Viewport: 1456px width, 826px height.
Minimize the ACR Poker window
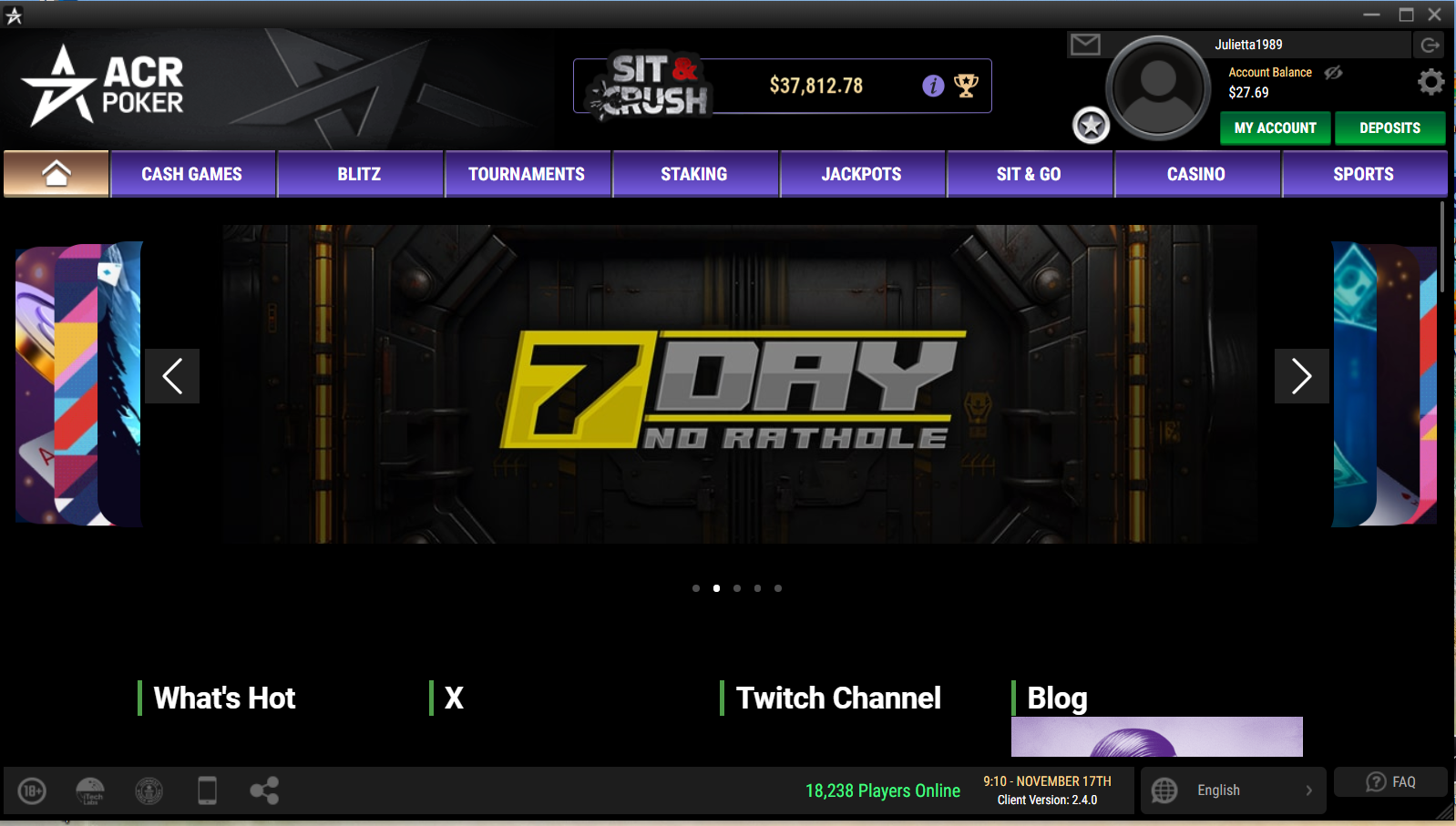1371,15
